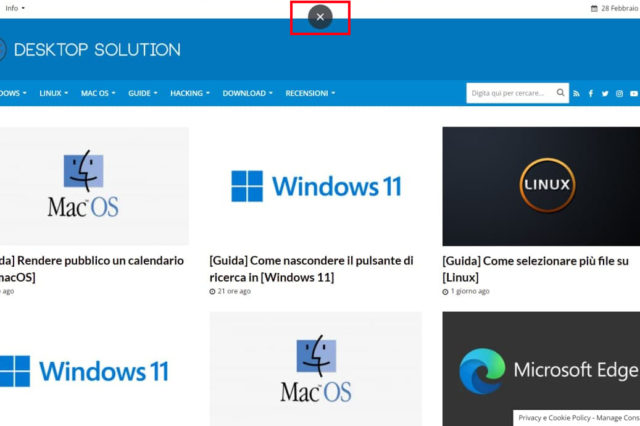Click the search magnifier icon
This screenshot has height=426, width=640.
(x=560, y=93)
